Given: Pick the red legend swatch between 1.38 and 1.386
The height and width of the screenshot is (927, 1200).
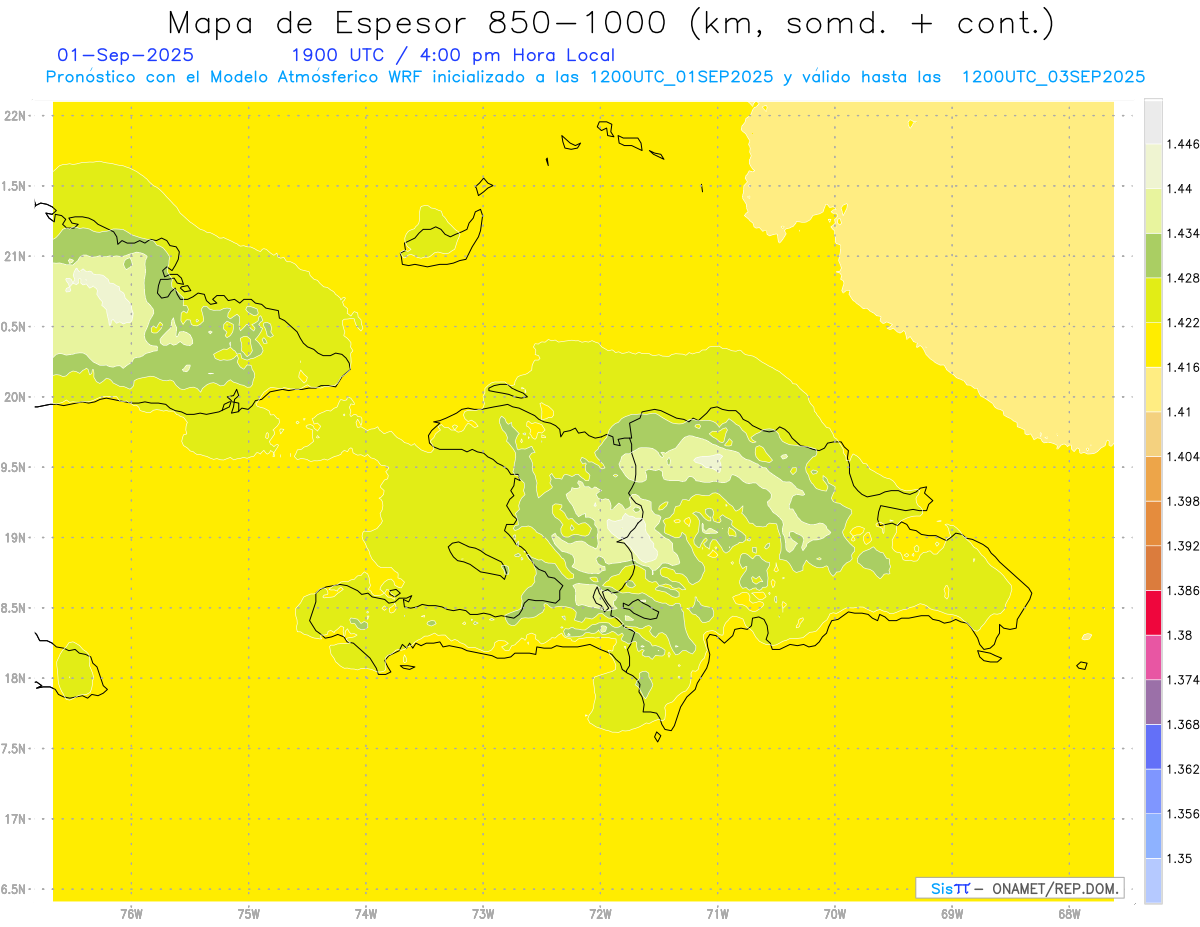Looking at the screenshot, I should tap(1153, 612).
